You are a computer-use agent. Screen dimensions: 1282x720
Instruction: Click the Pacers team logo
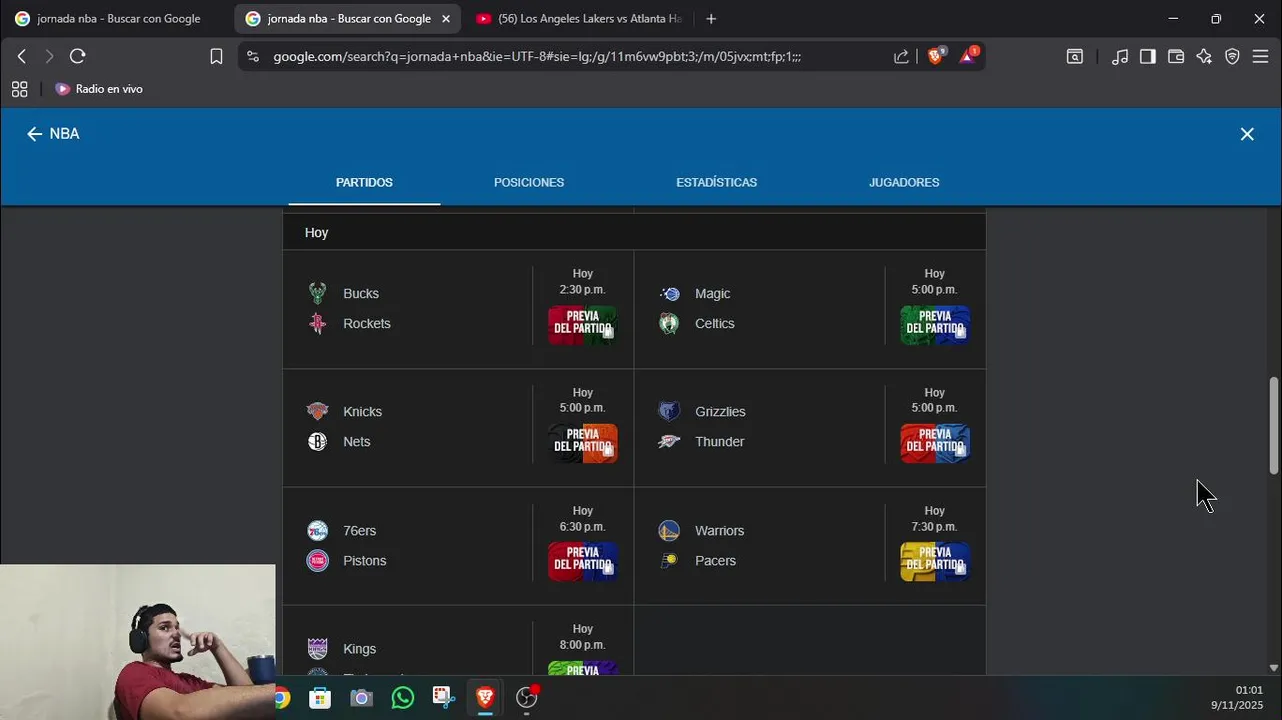pos(669,560)
